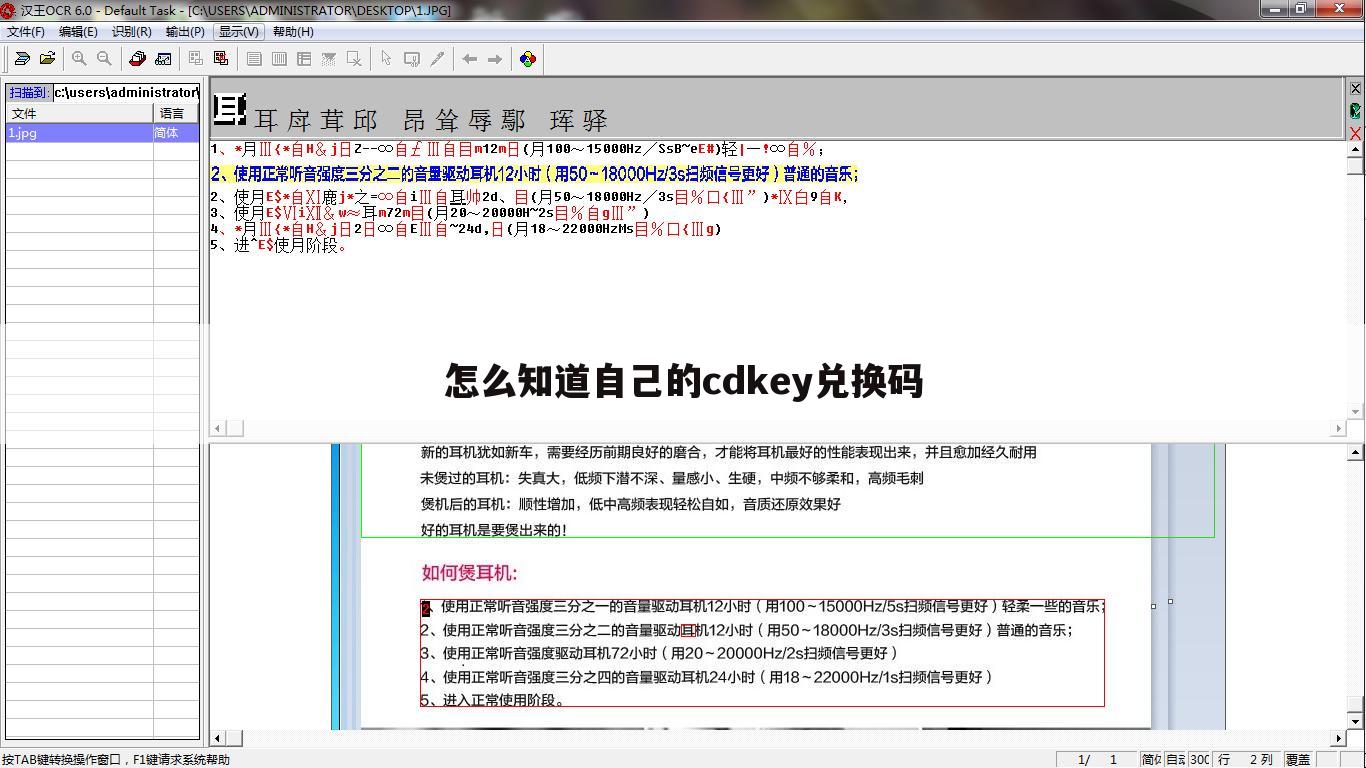The width and height of the screenshot is (1366, 768).
Task: Open the 识别(R) menu
Action: coord(131,32)
